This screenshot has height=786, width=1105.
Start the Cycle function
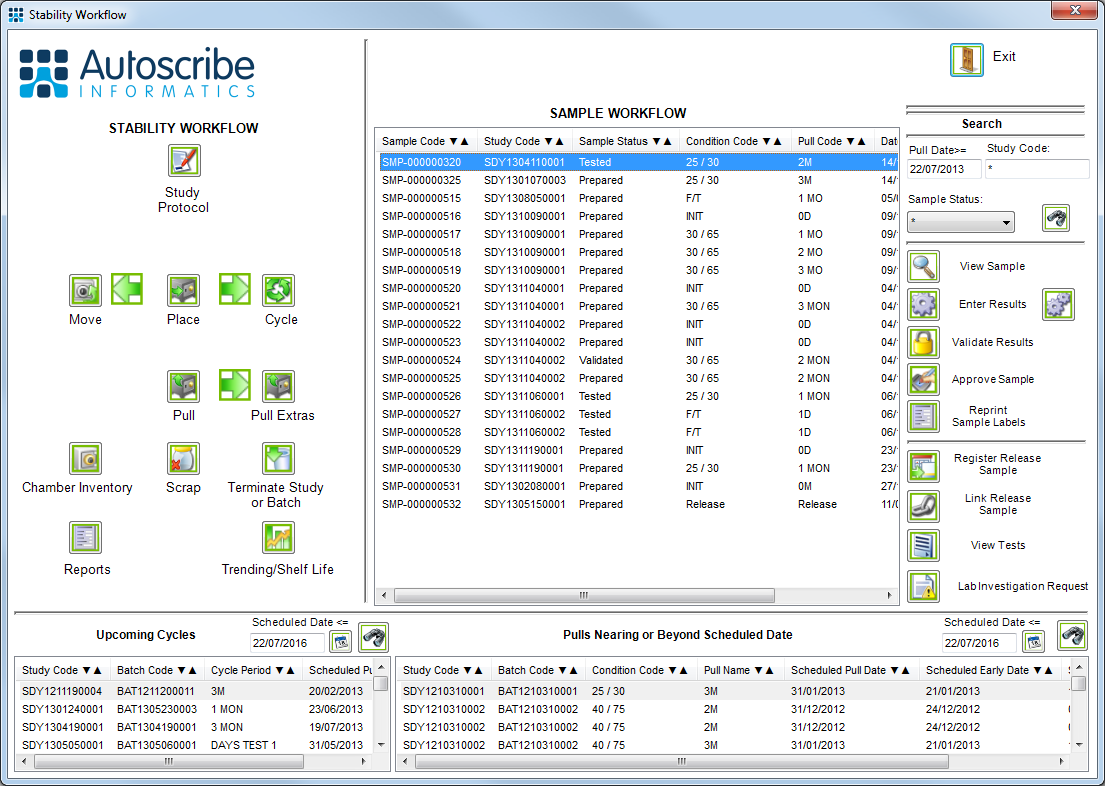point(280,290)
